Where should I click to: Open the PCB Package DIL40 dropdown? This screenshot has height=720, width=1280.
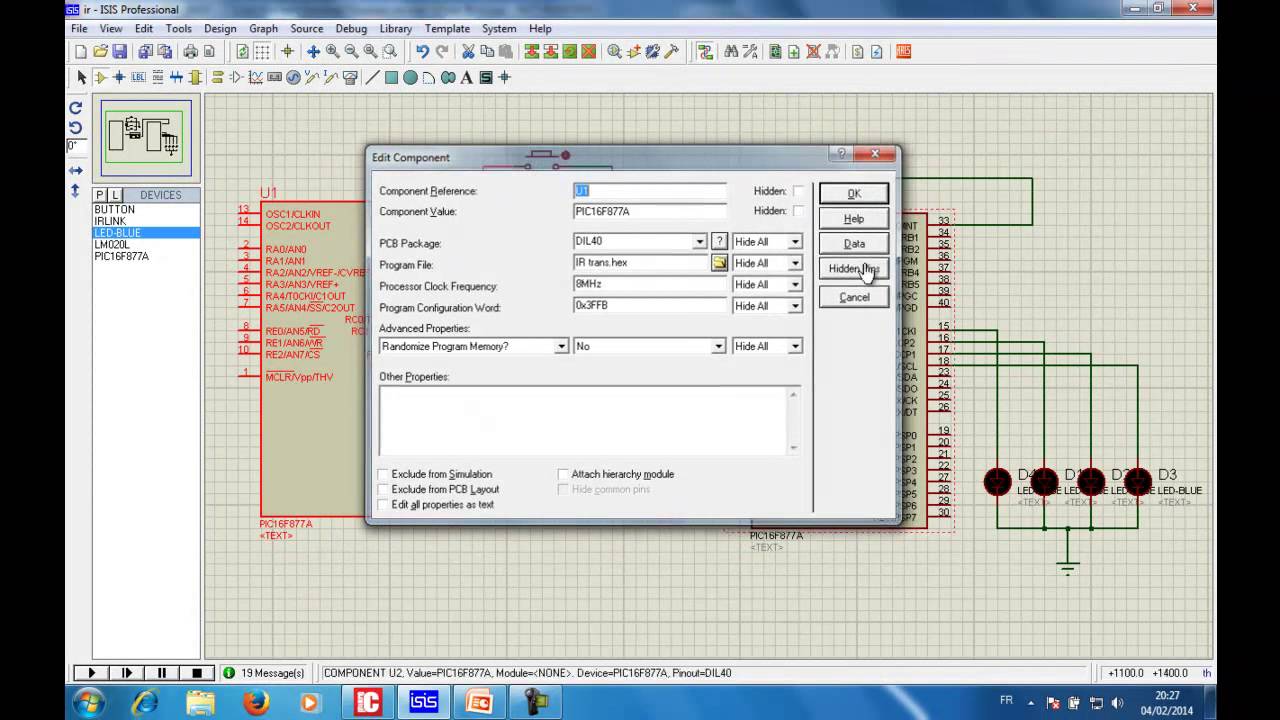(700, 242)
